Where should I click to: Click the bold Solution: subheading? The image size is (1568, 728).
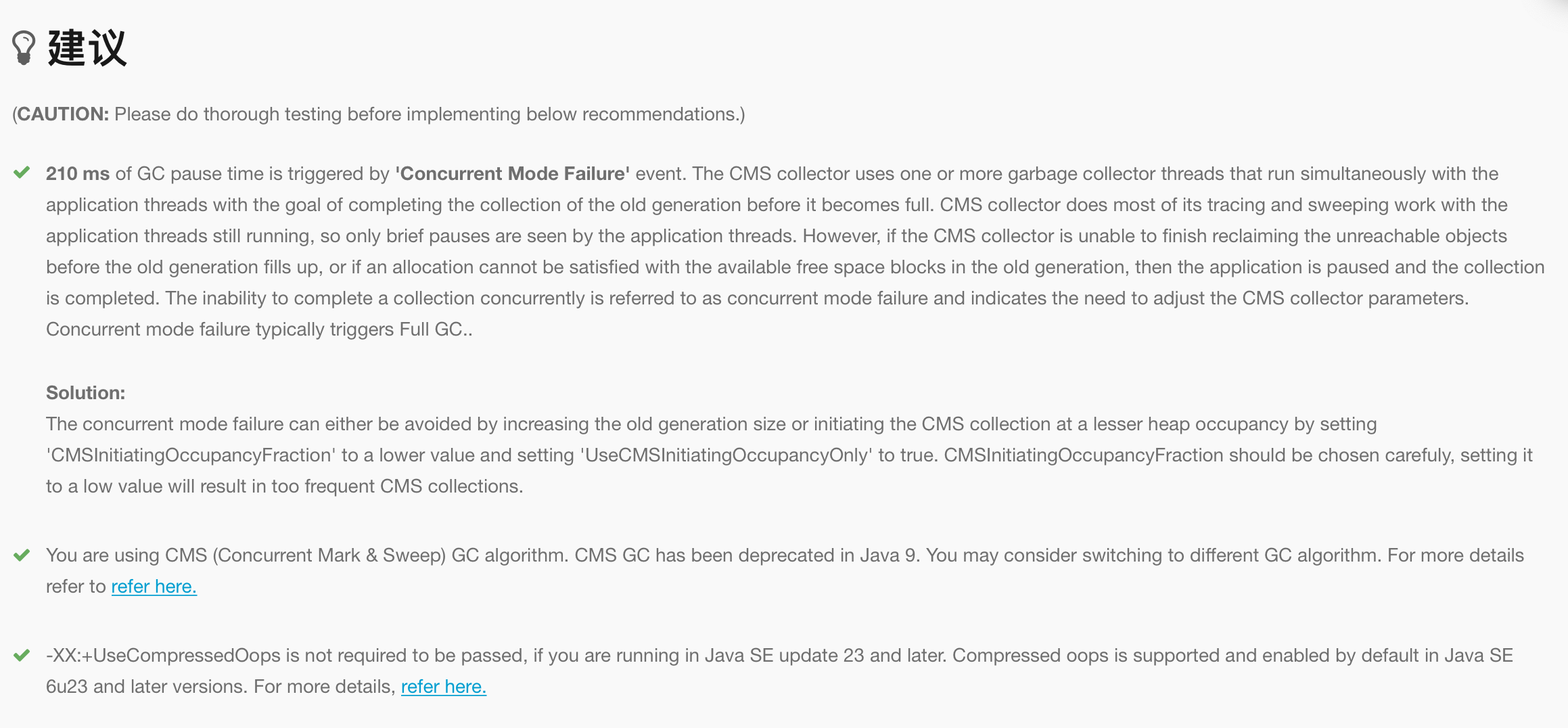click(x=86, y=392)
